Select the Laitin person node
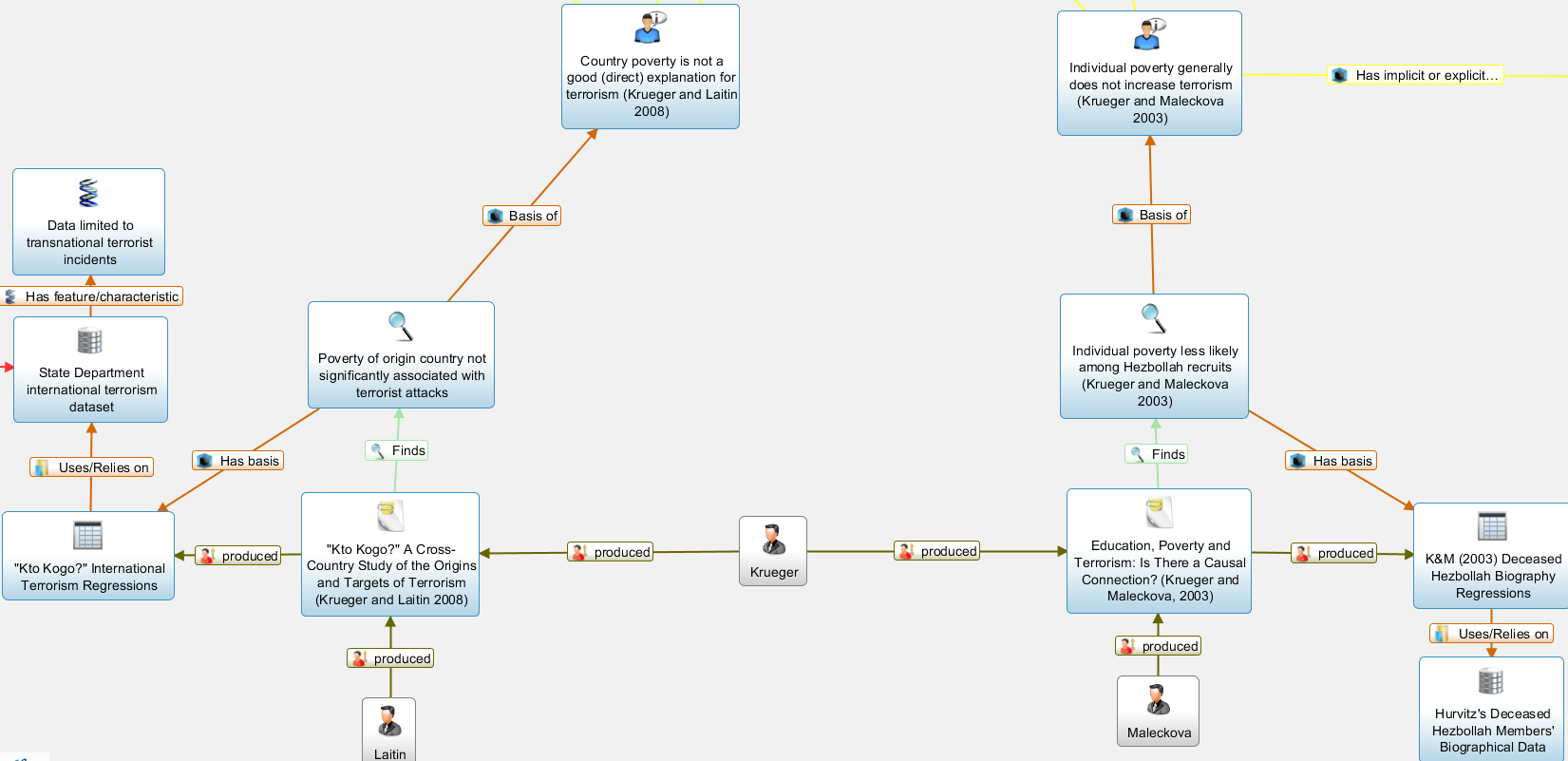This screenshot has width=1568, height=761. coord(388,732)
